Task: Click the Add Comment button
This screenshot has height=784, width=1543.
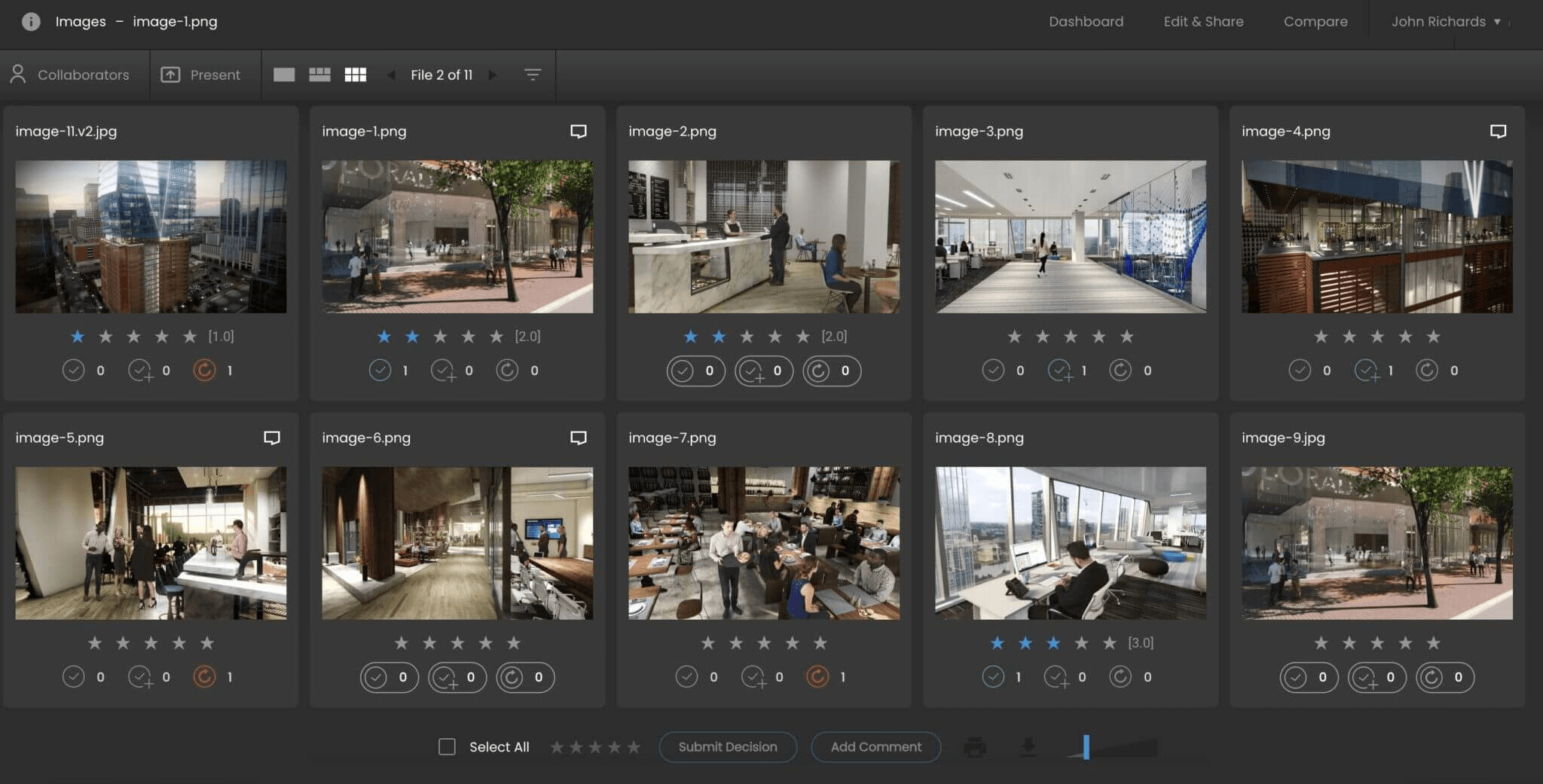Action: [x=875, y=746]
